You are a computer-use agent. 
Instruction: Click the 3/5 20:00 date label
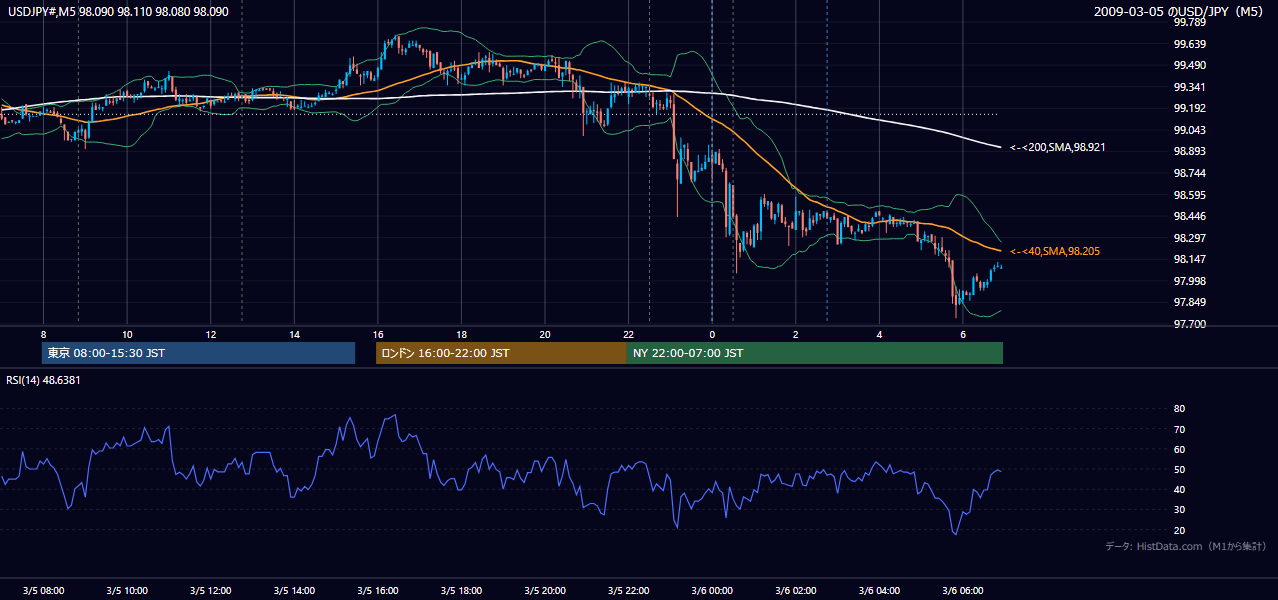(545, 591)
